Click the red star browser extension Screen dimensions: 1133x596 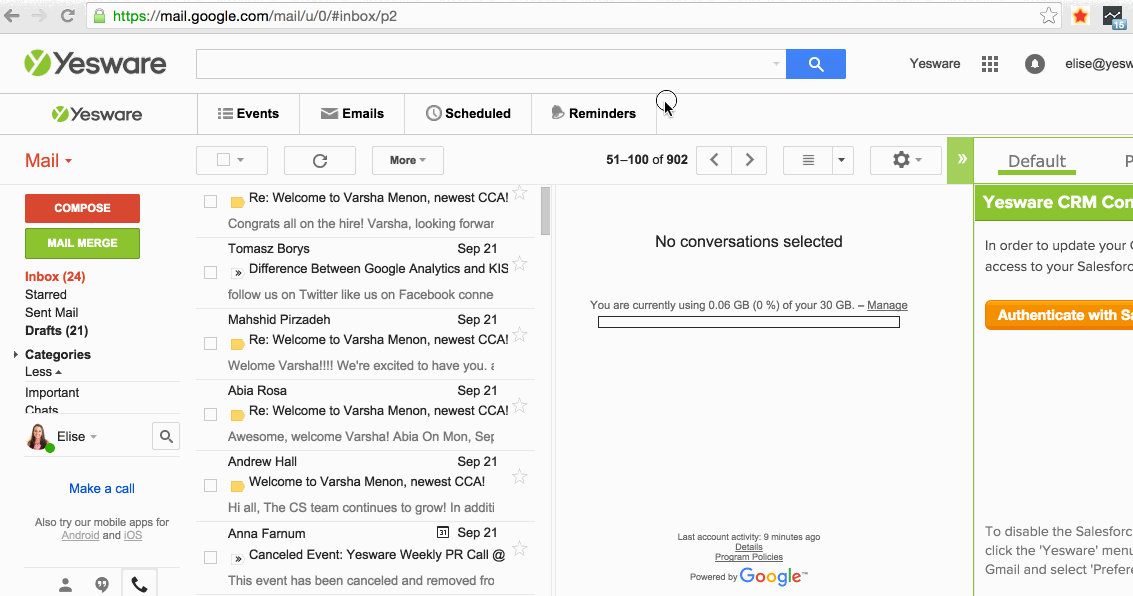coord(1080,16)
